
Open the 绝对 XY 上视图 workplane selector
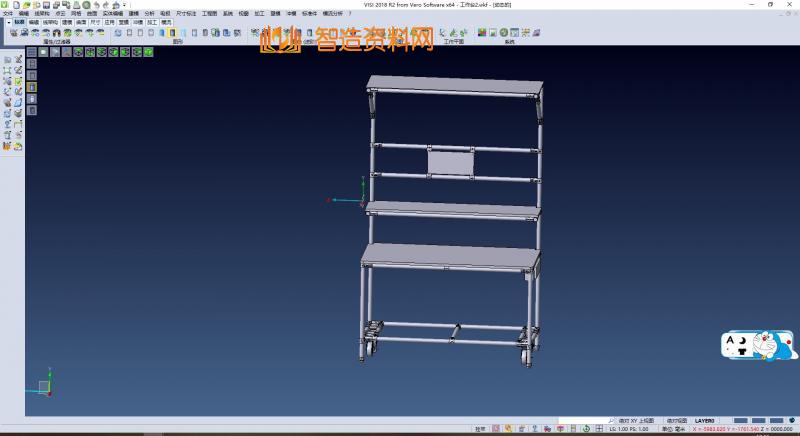click(636, 420)
